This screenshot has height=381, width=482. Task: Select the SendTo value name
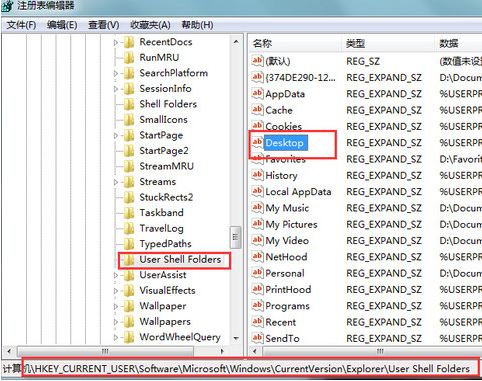pos(282,339)
